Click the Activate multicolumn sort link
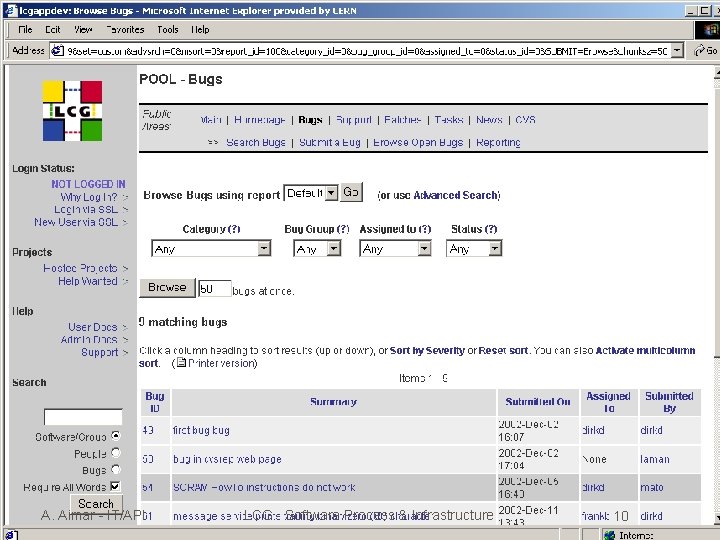Screen dimensions: 720x540 [417, 357]
